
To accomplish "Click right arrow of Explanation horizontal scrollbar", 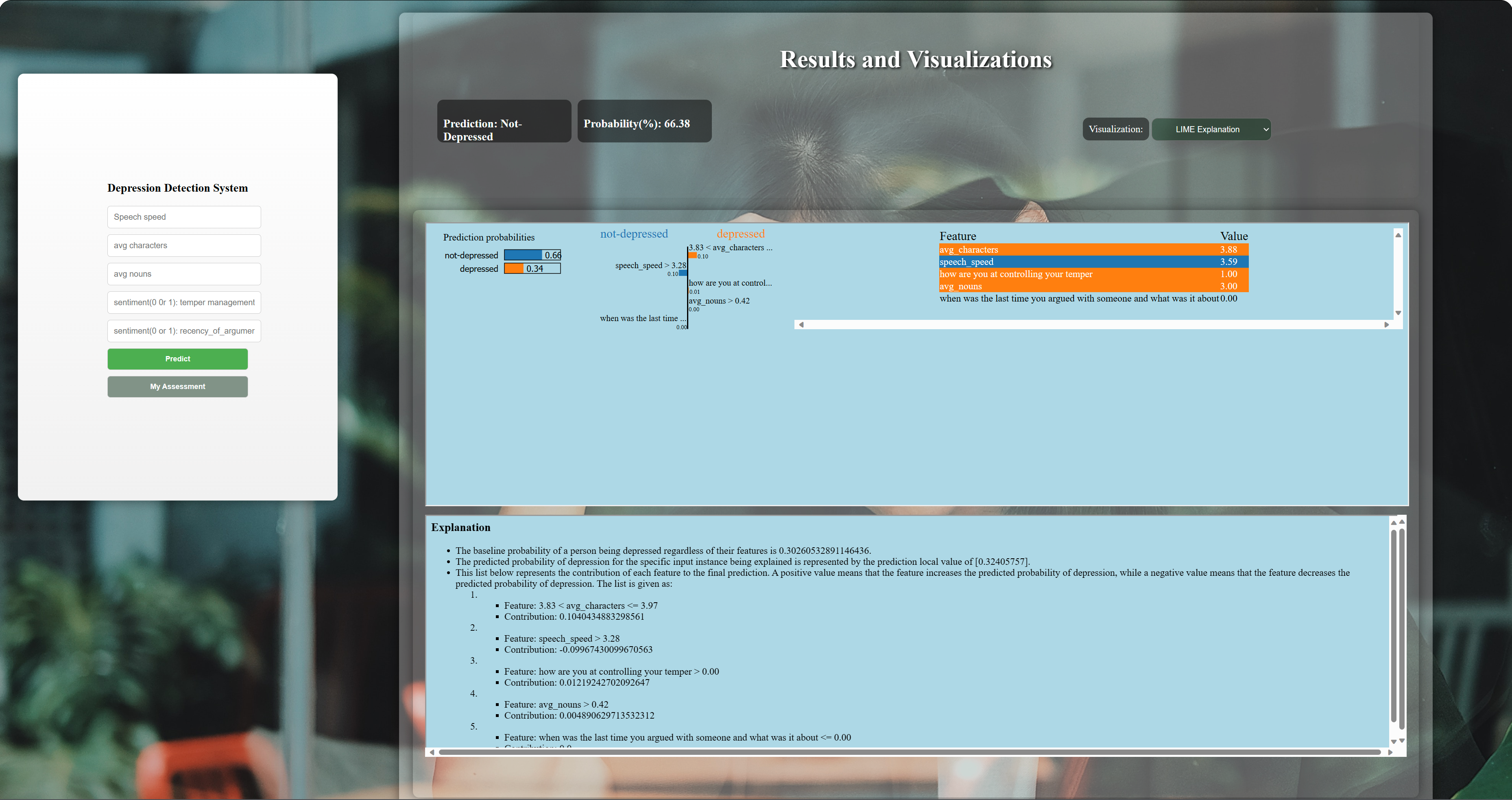I will pyautogui.click(x=1390, y=752).
